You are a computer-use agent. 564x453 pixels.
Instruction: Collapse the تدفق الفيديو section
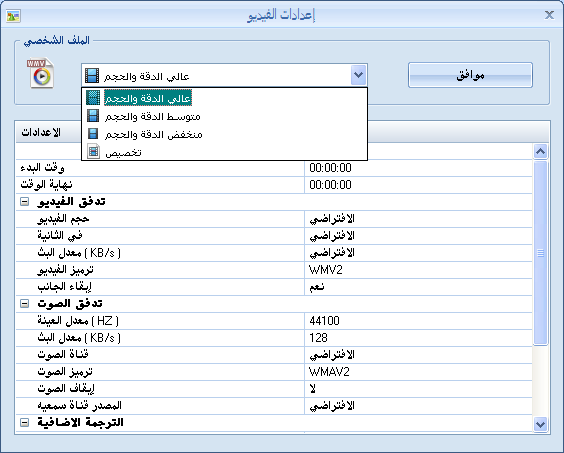(24, 202)
